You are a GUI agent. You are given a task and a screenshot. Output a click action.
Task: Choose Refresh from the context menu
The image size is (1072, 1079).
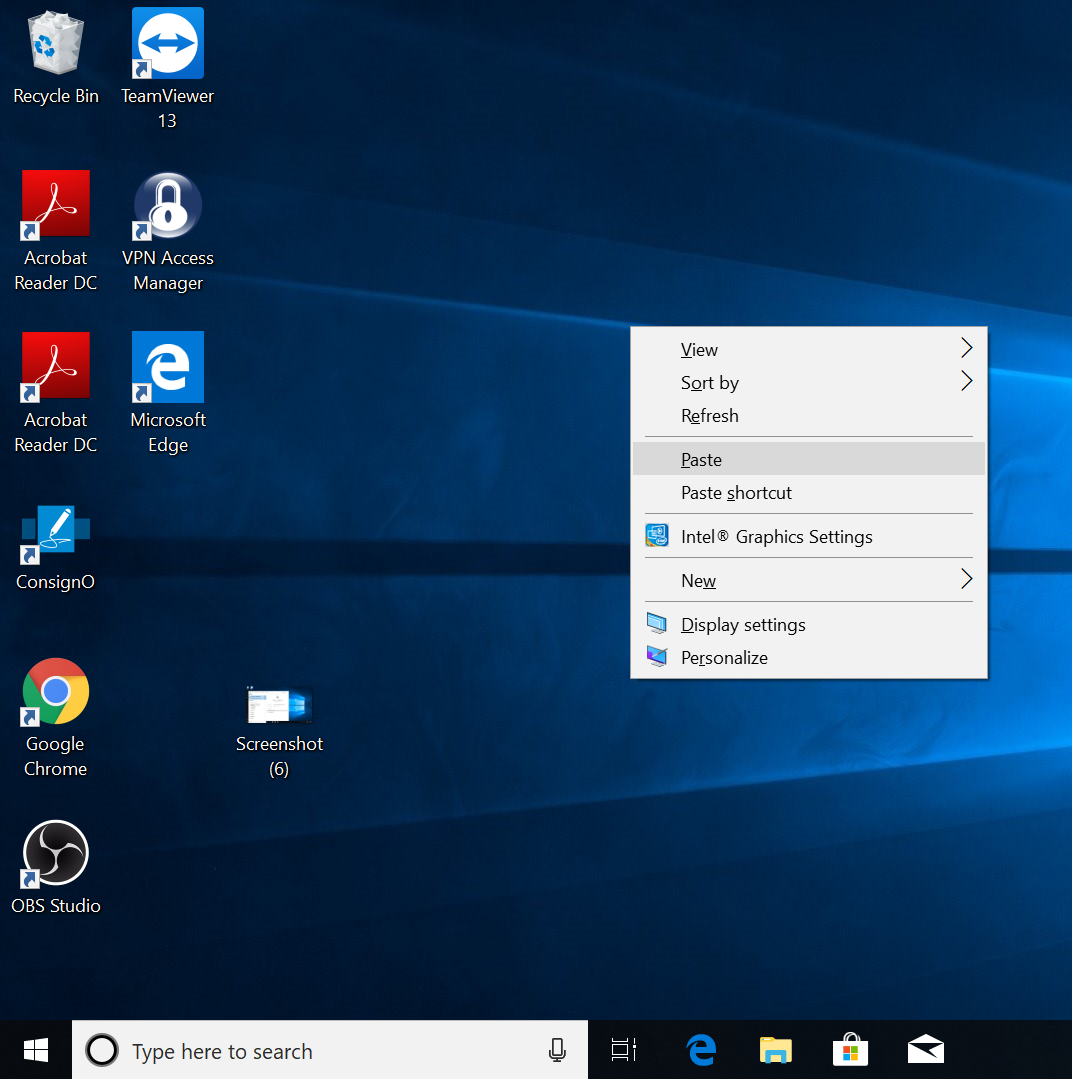(x=808, y=416)
